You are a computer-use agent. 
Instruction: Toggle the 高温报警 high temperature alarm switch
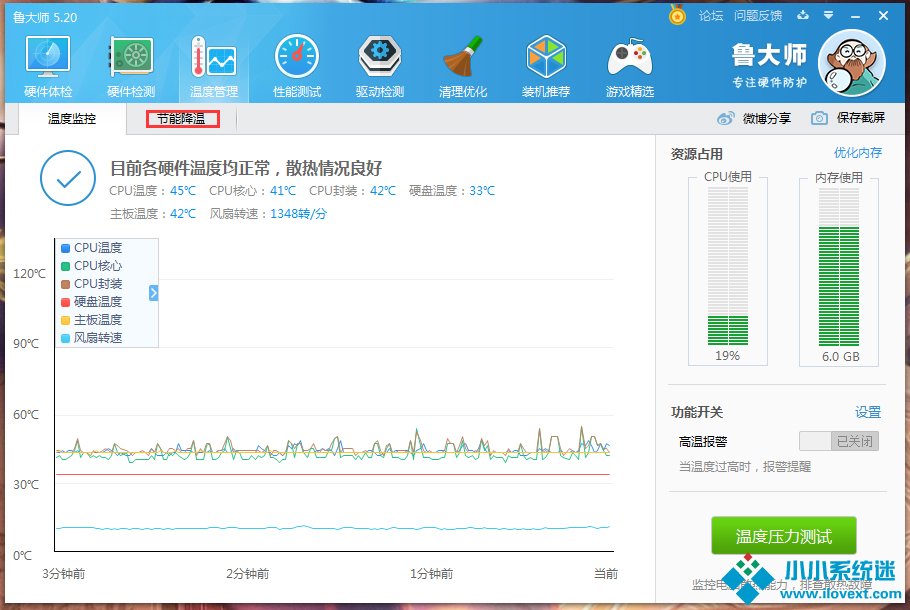[x=839, y=441]
